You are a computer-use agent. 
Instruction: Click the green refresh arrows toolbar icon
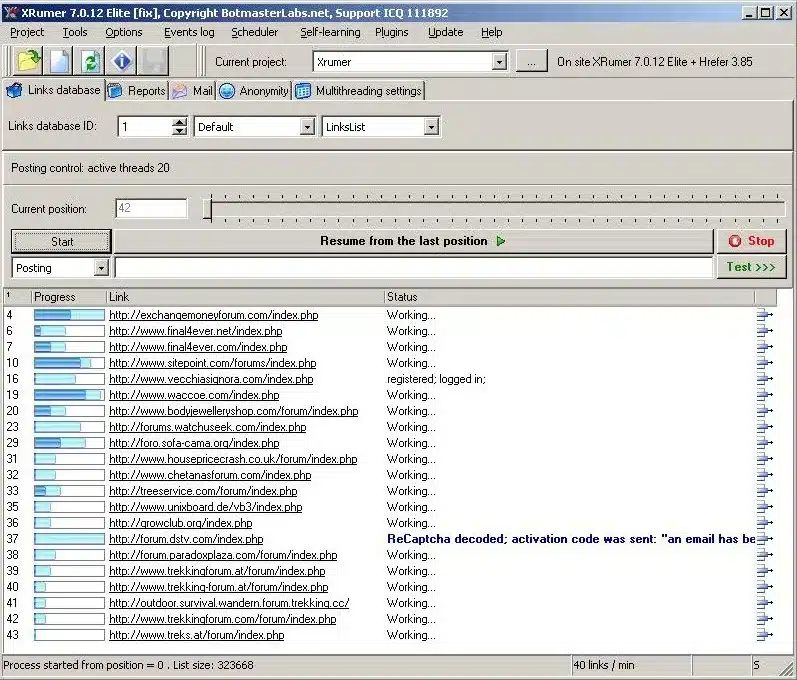pos(91,61)
